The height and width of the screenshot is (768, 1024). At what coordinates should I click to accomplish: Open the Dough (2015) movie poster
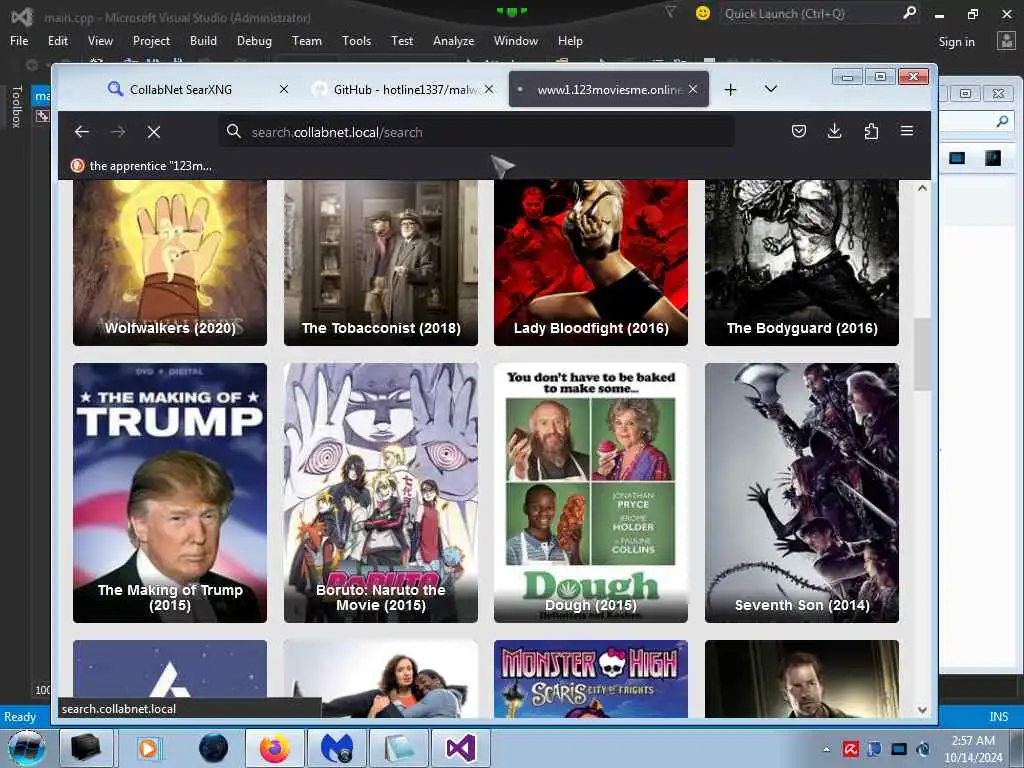tap(591, 492)
